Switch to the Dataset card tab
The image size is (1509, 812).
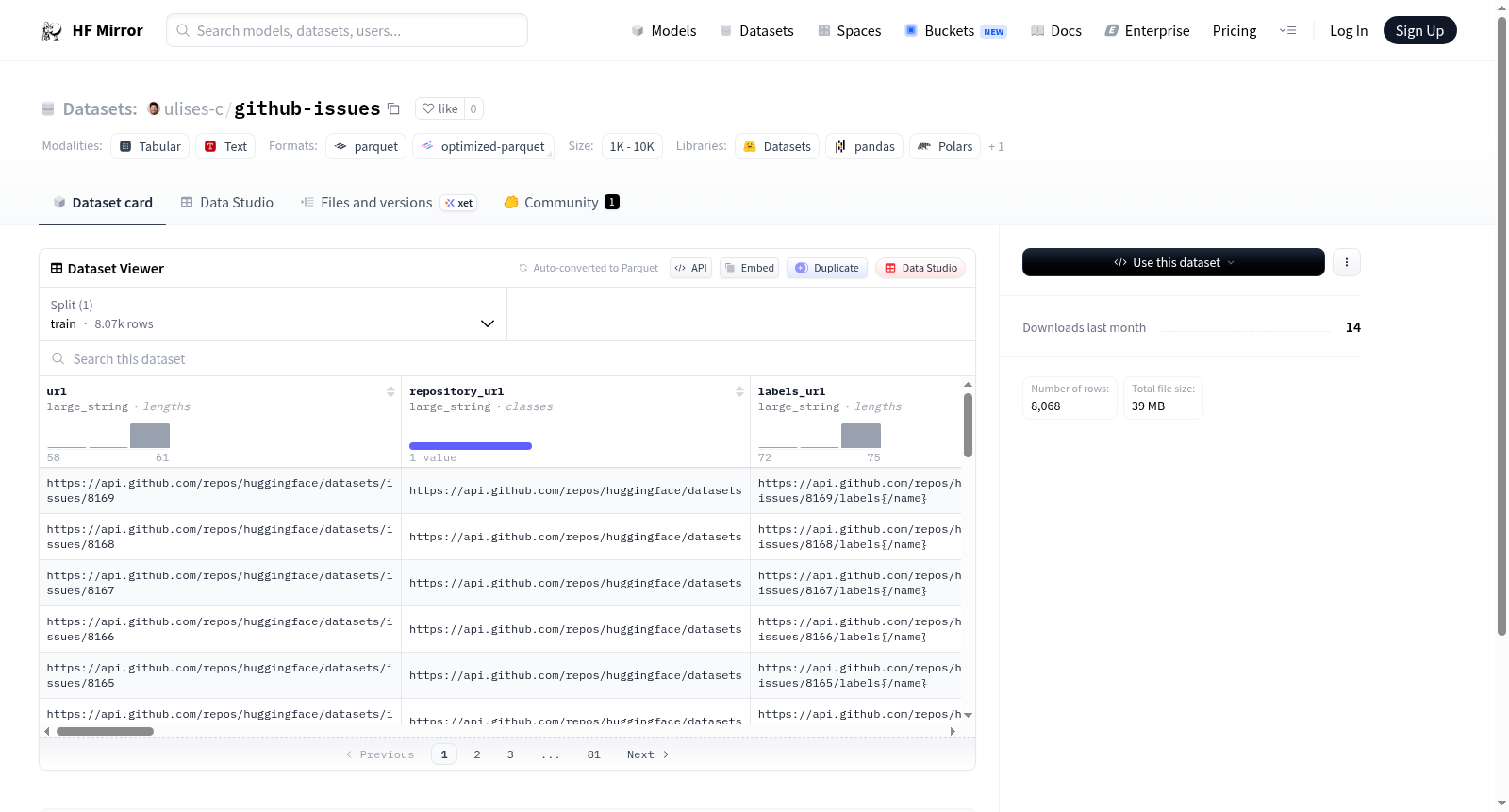click(x=103, y=203)
